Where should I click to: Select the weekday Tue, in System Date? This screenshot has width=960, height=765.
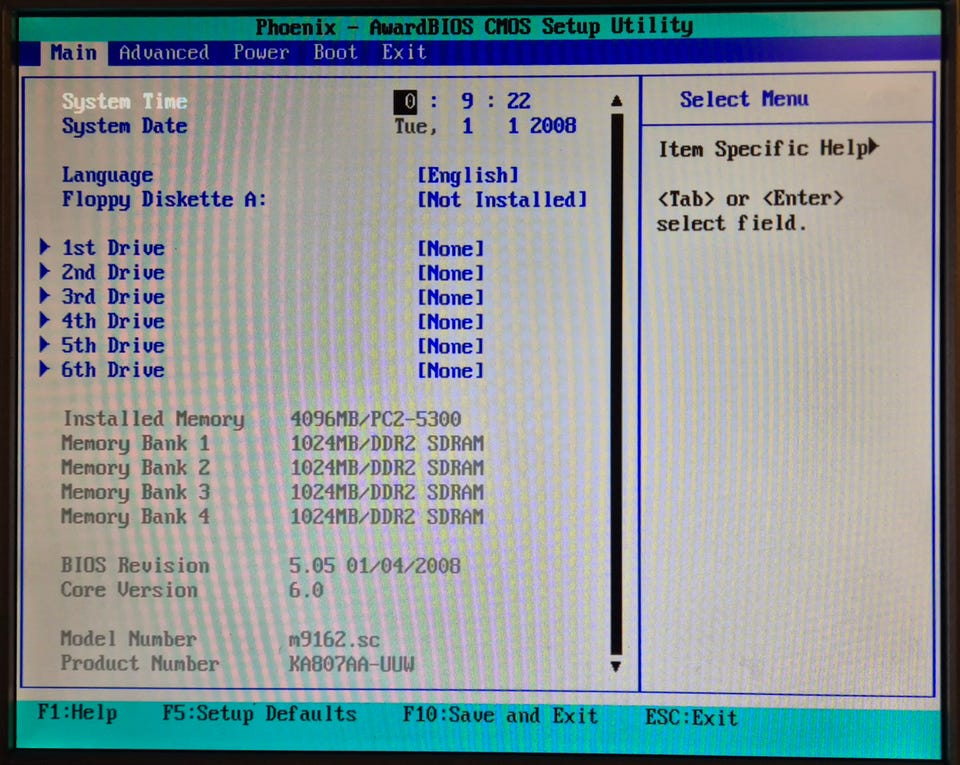[x=416, y=127]
